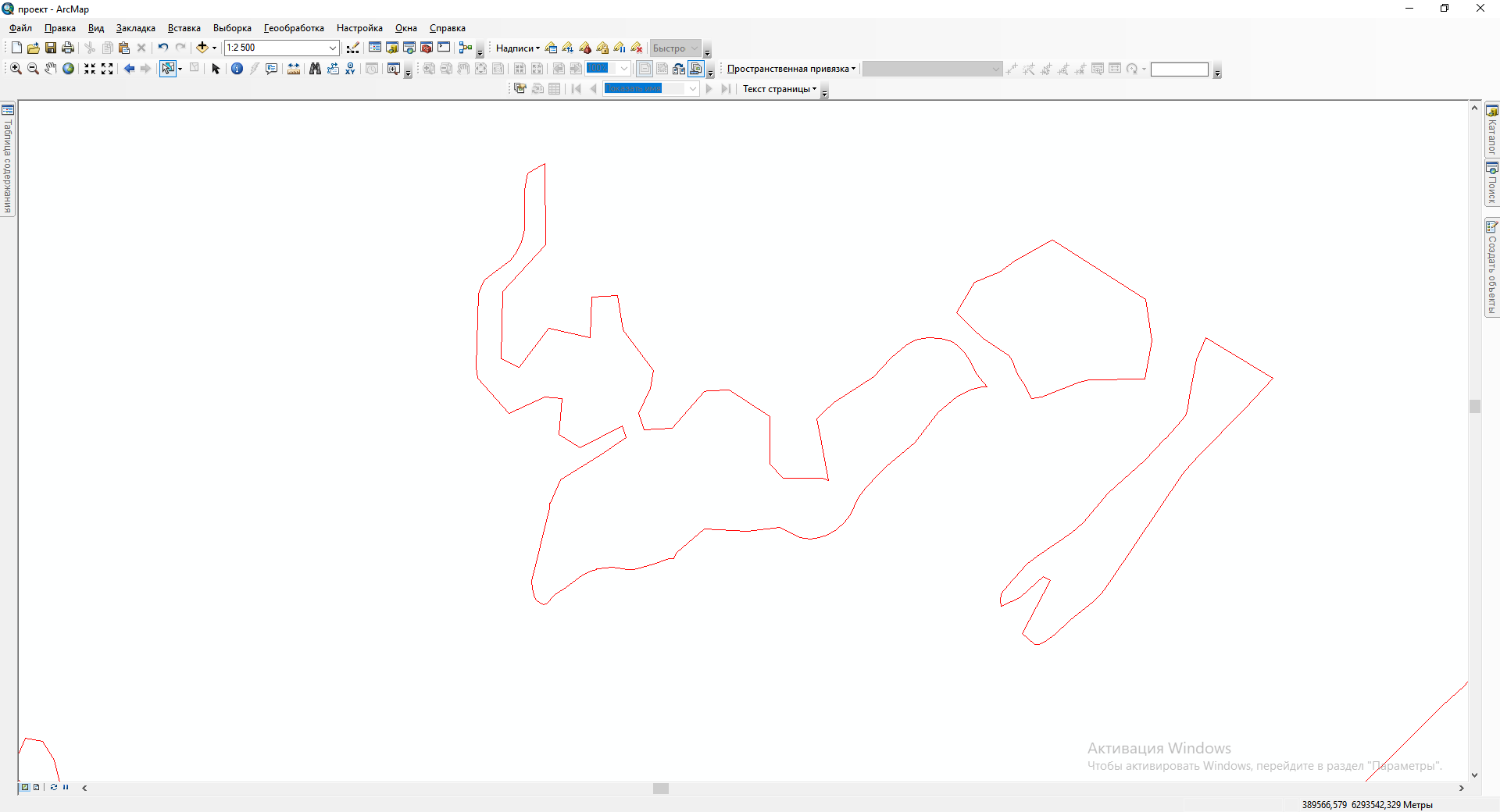The width and height of the screenshot is (1500, 812).
Task: Click the Zoom In magnifier tool
Action: coord(16,69)
